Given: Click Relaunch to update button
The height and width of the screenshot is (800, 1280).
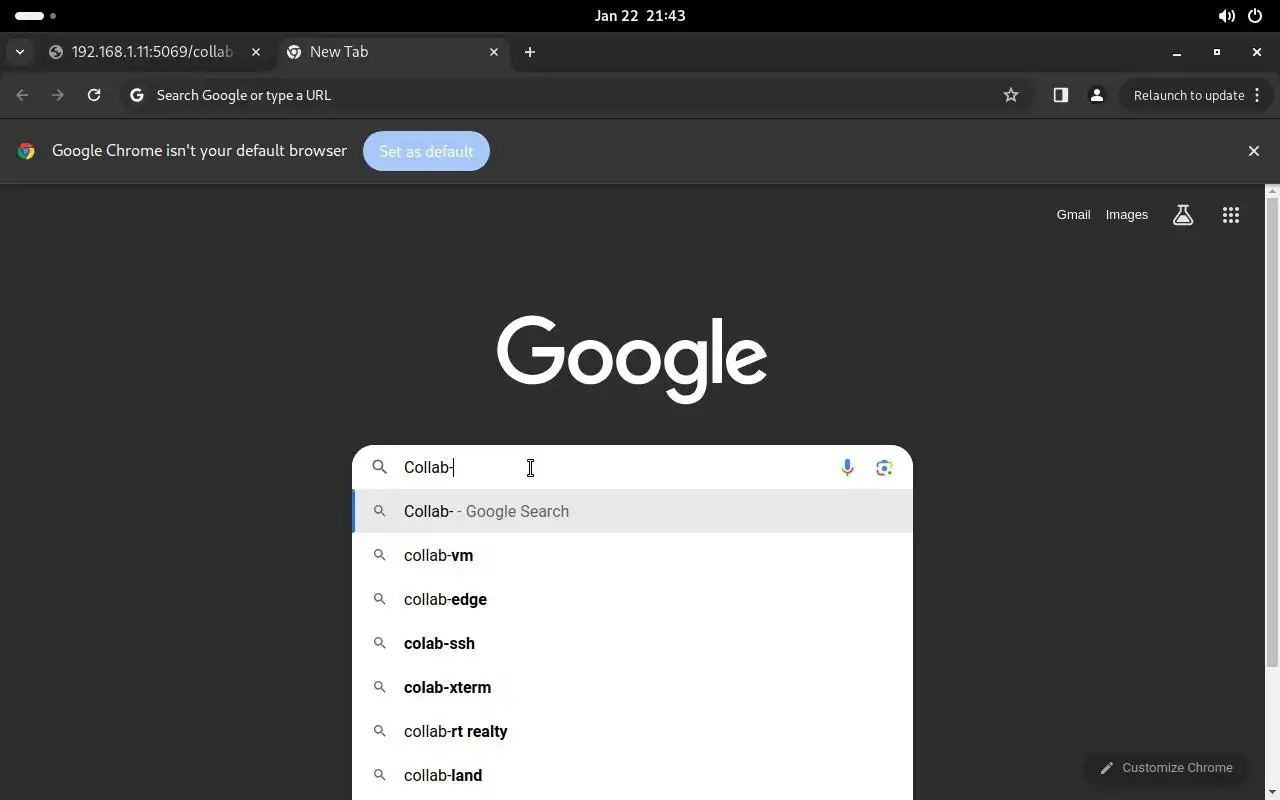Looking at the screenshot, I should pos(1195,95).
